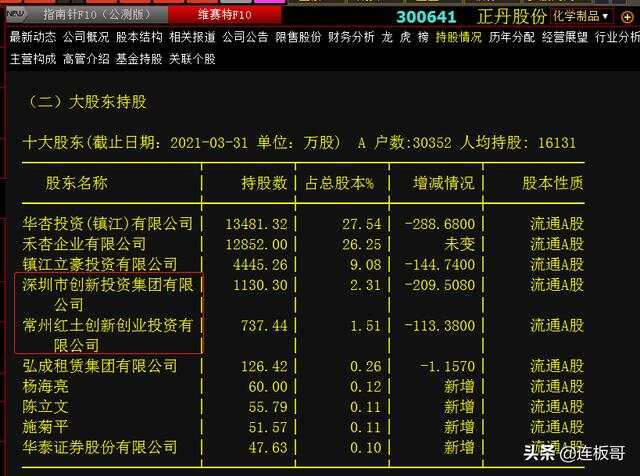Click the plus circle icon at top right
Screen dimensions: 640x476
click(627, 17)
